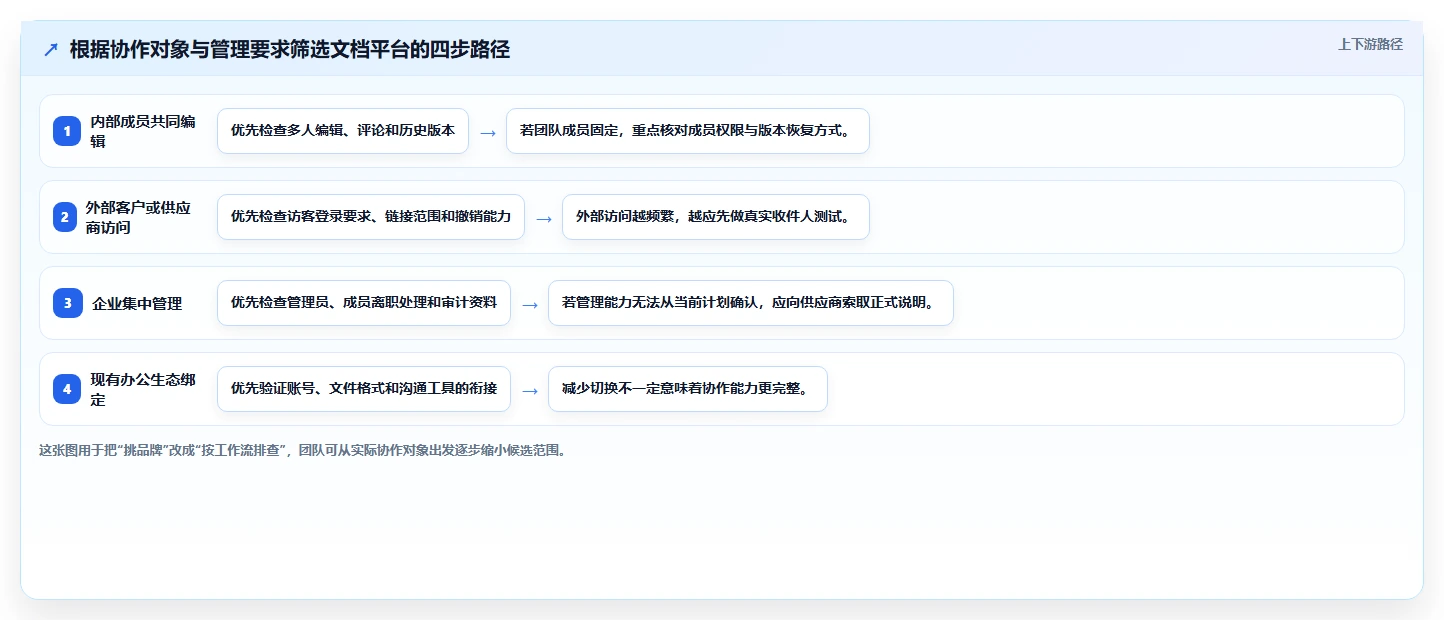Click the box '若团队成员固定，重点核对成员权限与版本恢复方式。'
Viewport: 1444px width, 620px height.
coord(688,131)
